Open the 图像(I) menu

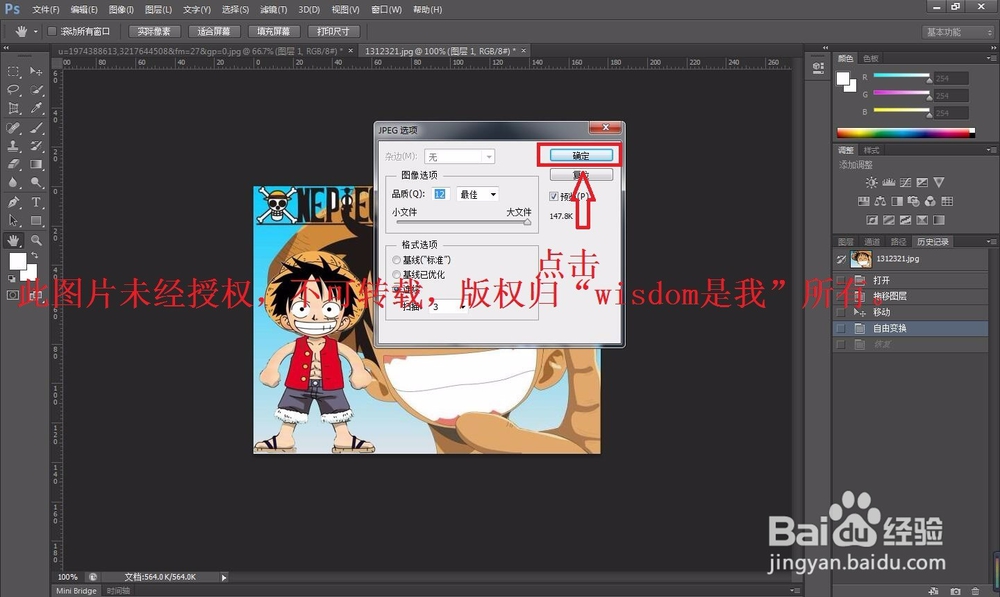[121, 10]
